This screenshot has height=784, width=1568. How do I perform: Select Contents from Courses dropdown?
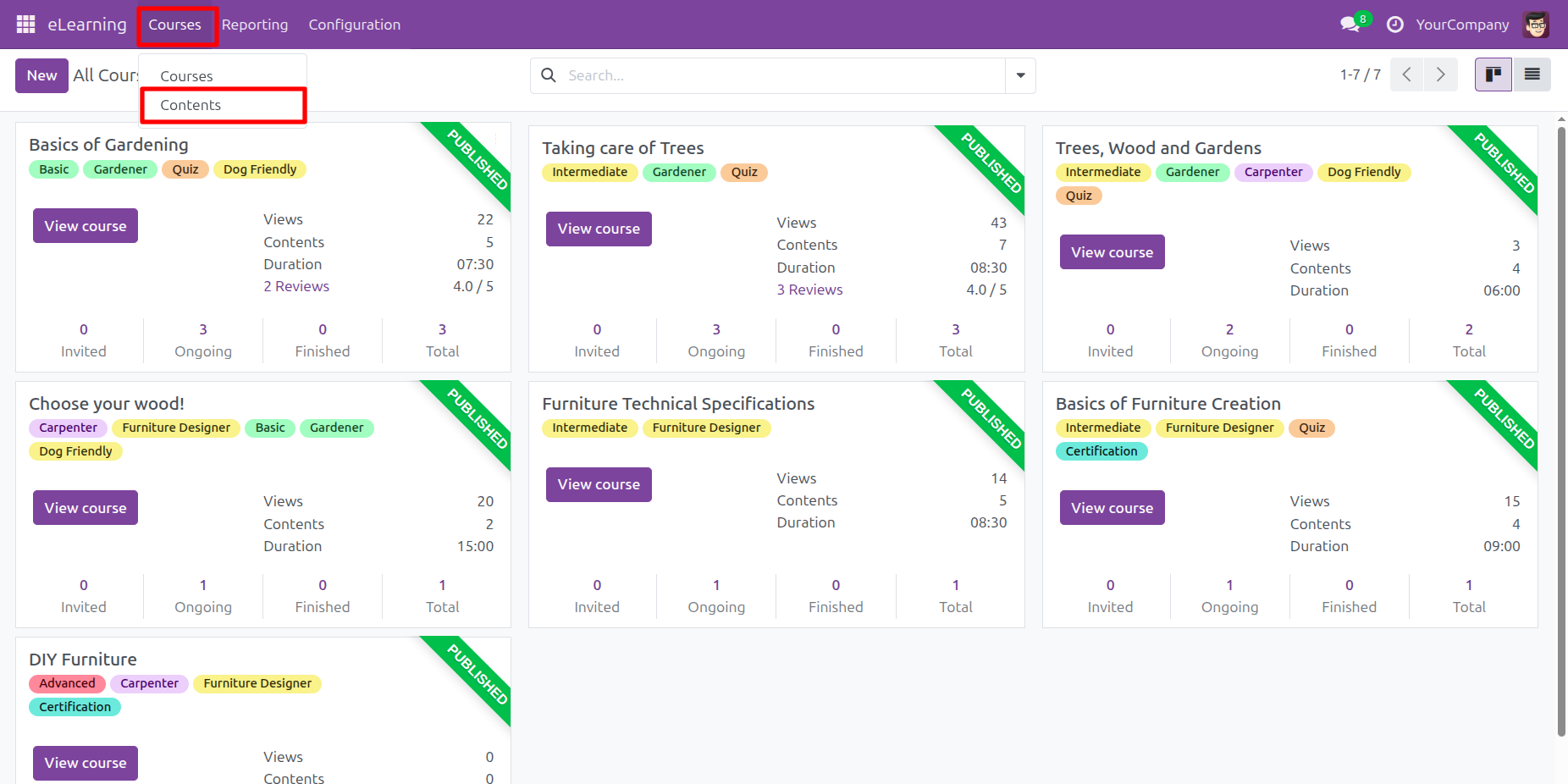pos(190,105)
